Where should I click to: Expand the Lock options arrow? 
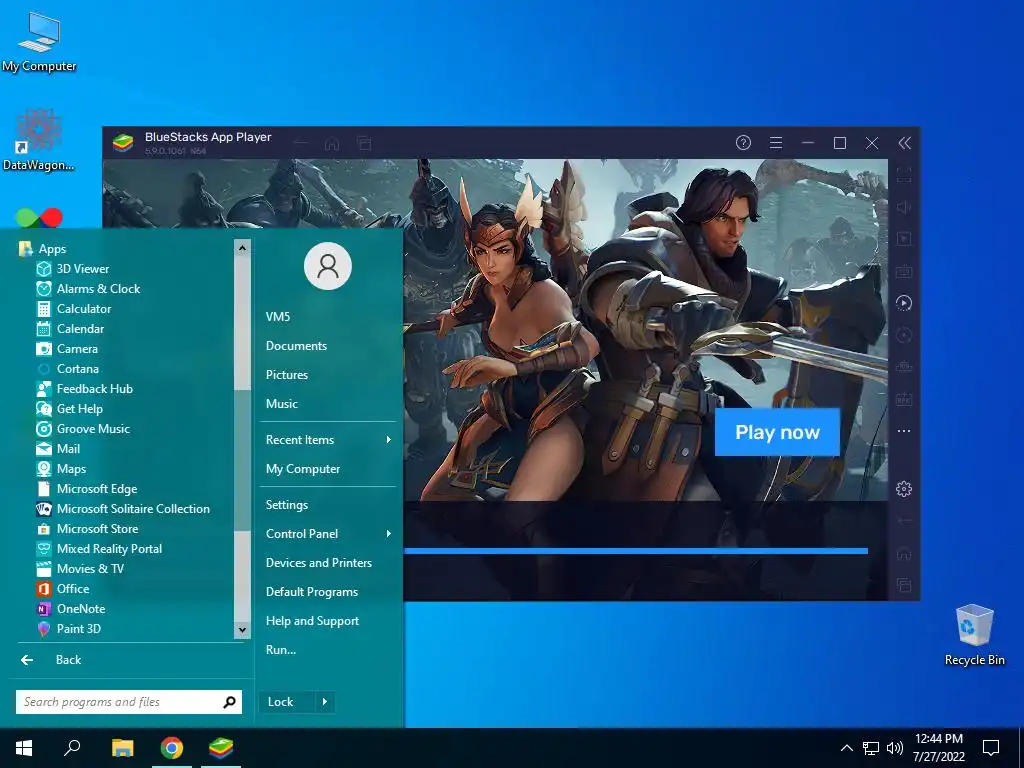point(325,702)
